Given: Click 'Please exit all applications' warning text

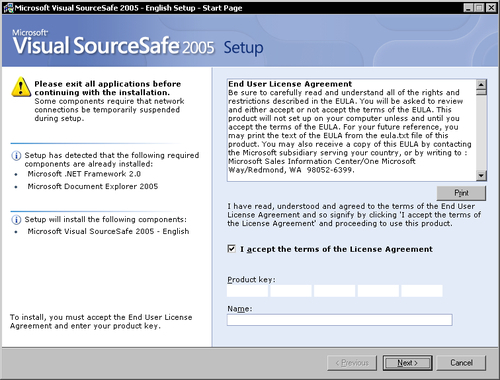Looking at the screenshot, I should pyautogui.click(x=108, y=88).
